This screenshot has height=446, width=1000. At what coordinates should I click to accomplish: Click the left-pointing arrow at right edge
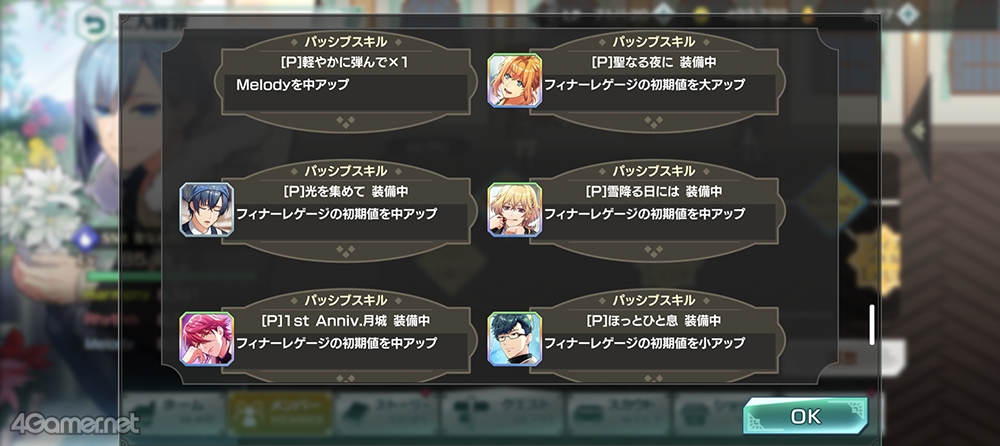pos(917,130)
